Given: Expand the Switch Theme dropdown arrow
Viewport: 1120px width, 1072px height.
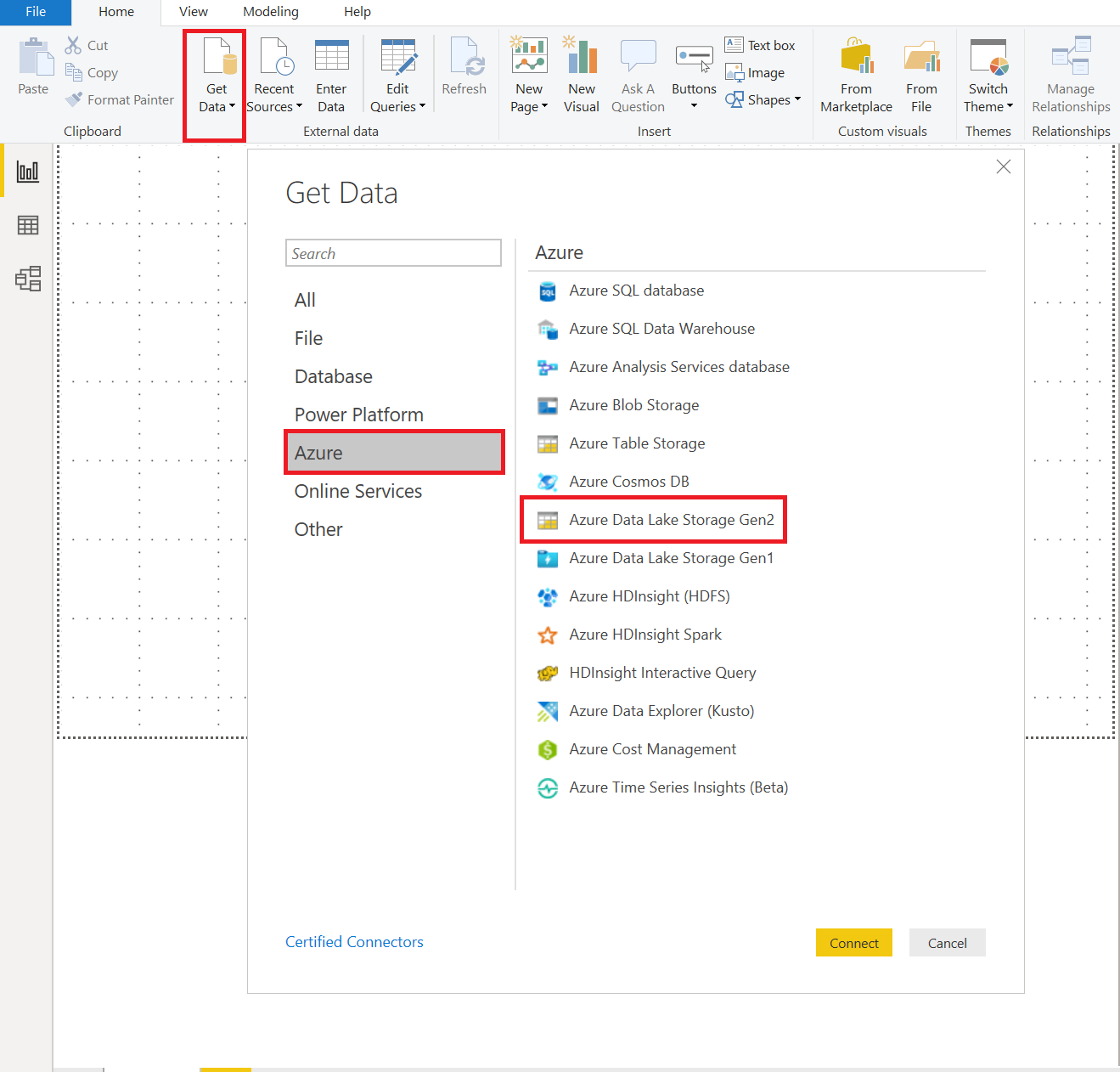Looking at the screenshot, I should (x=1010, y=107).
